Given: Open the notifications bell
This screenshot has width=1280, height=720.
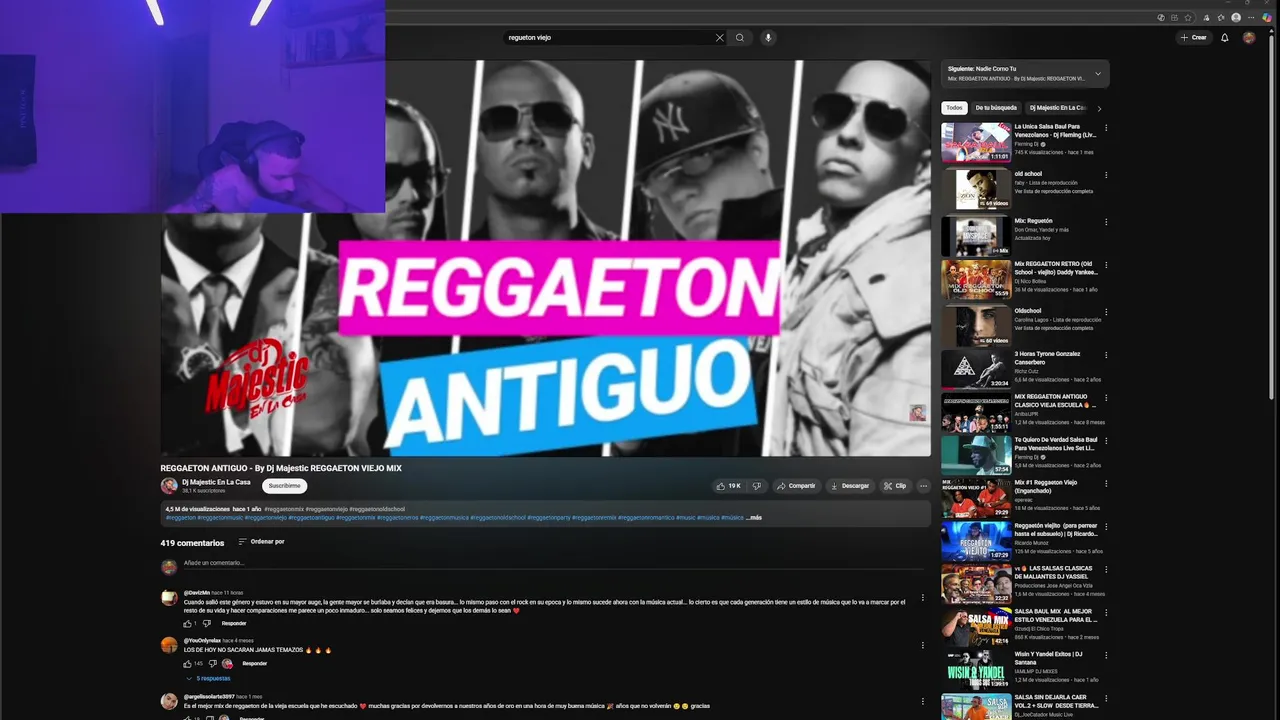Looking at the screenshot, I should (x=1225, y=38).
